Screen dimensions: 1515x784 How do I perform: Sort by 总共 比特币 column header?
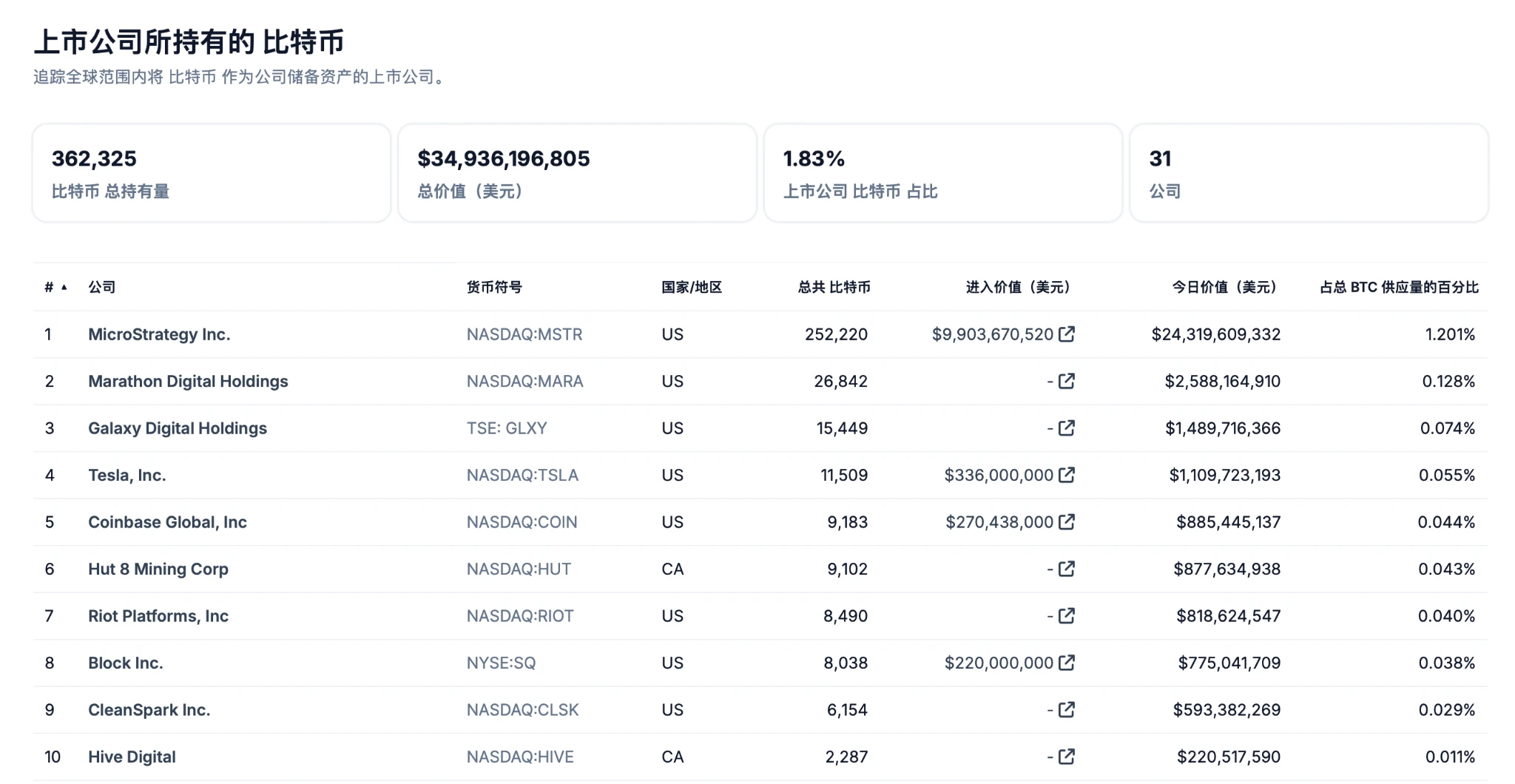point(834,287)
